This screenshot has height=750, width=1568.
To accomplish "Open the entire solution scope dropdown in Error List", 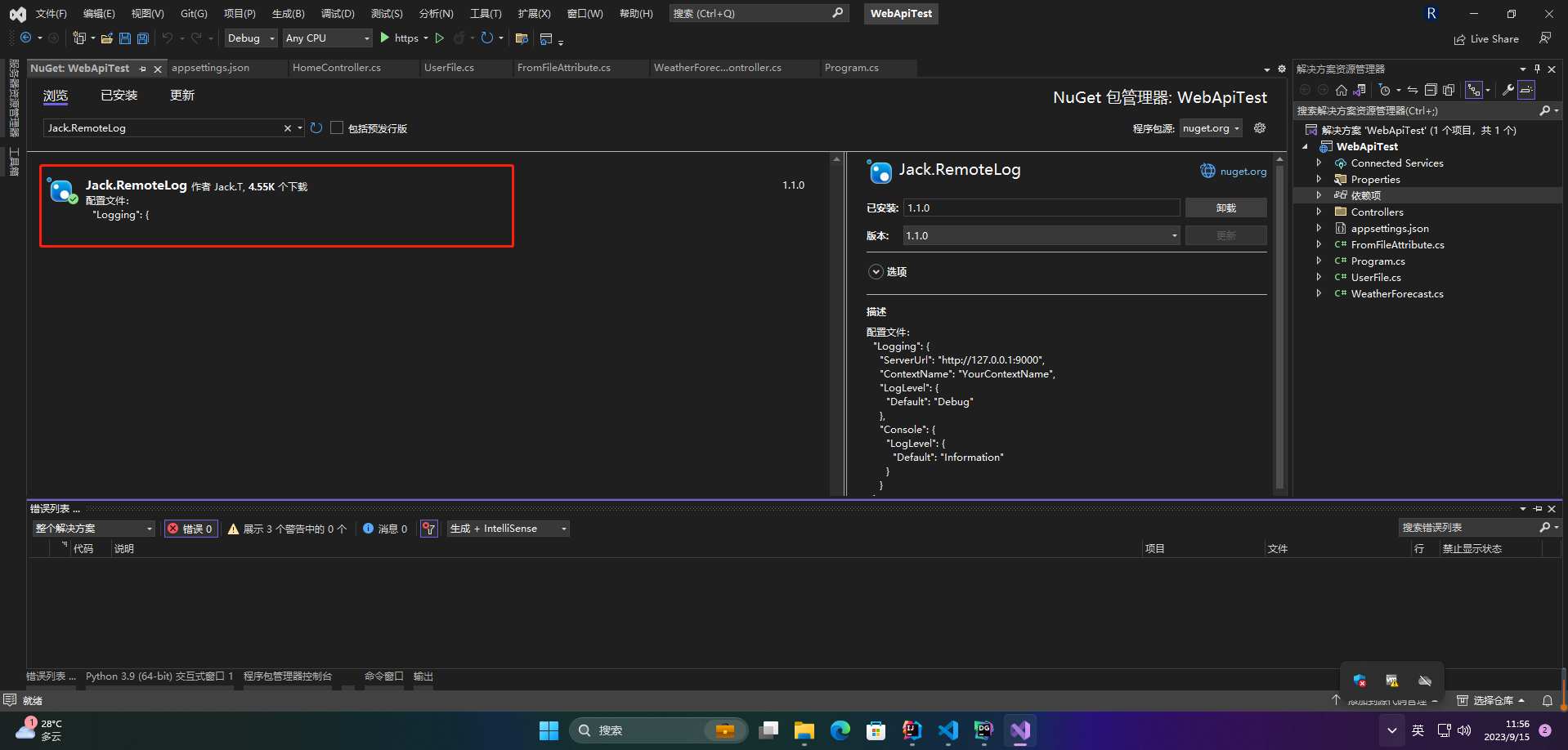I will [94, 529].
